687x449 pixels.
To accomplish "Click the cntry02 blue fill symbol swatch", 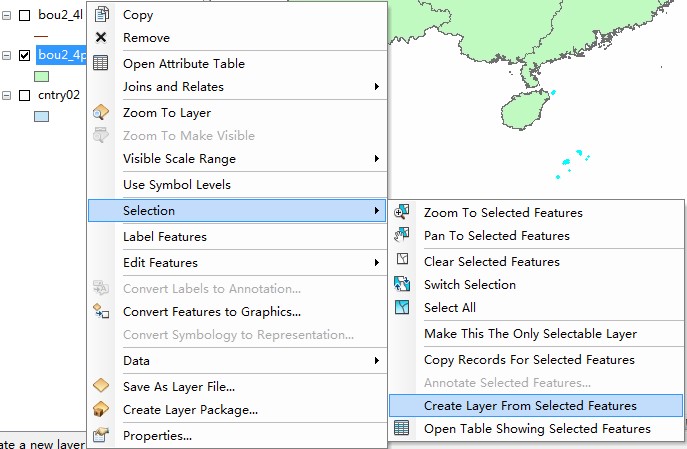I will [41, 117].
